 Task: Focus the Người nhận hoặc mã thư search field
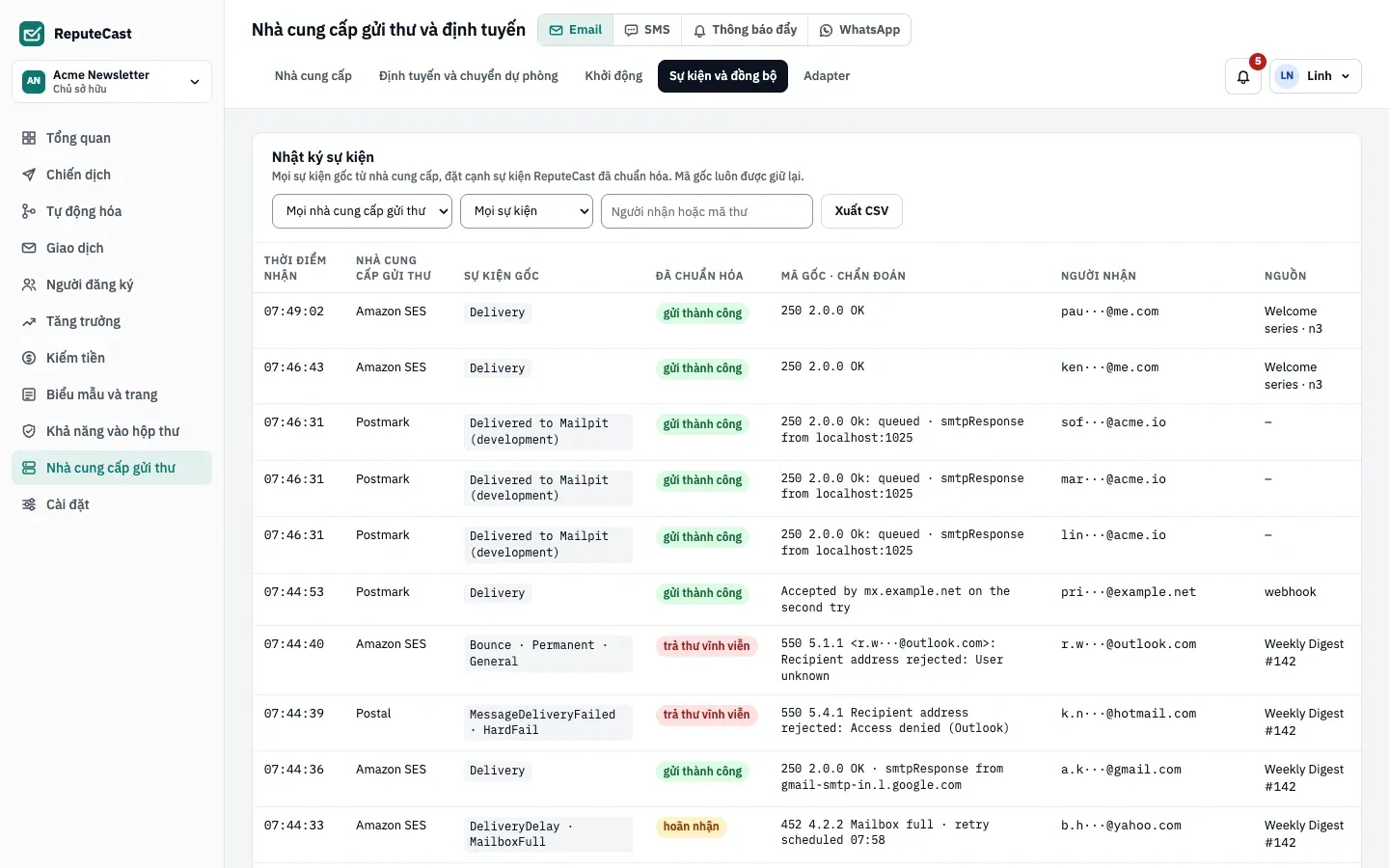707,211
